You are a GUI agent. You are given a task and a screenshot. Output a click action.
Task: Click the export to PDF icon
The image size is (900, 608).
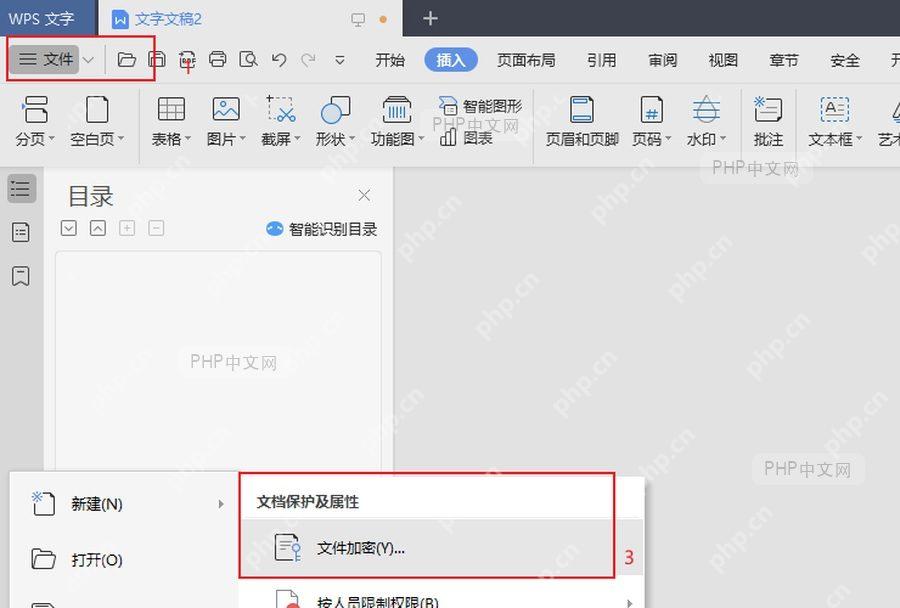click(187, 60)
